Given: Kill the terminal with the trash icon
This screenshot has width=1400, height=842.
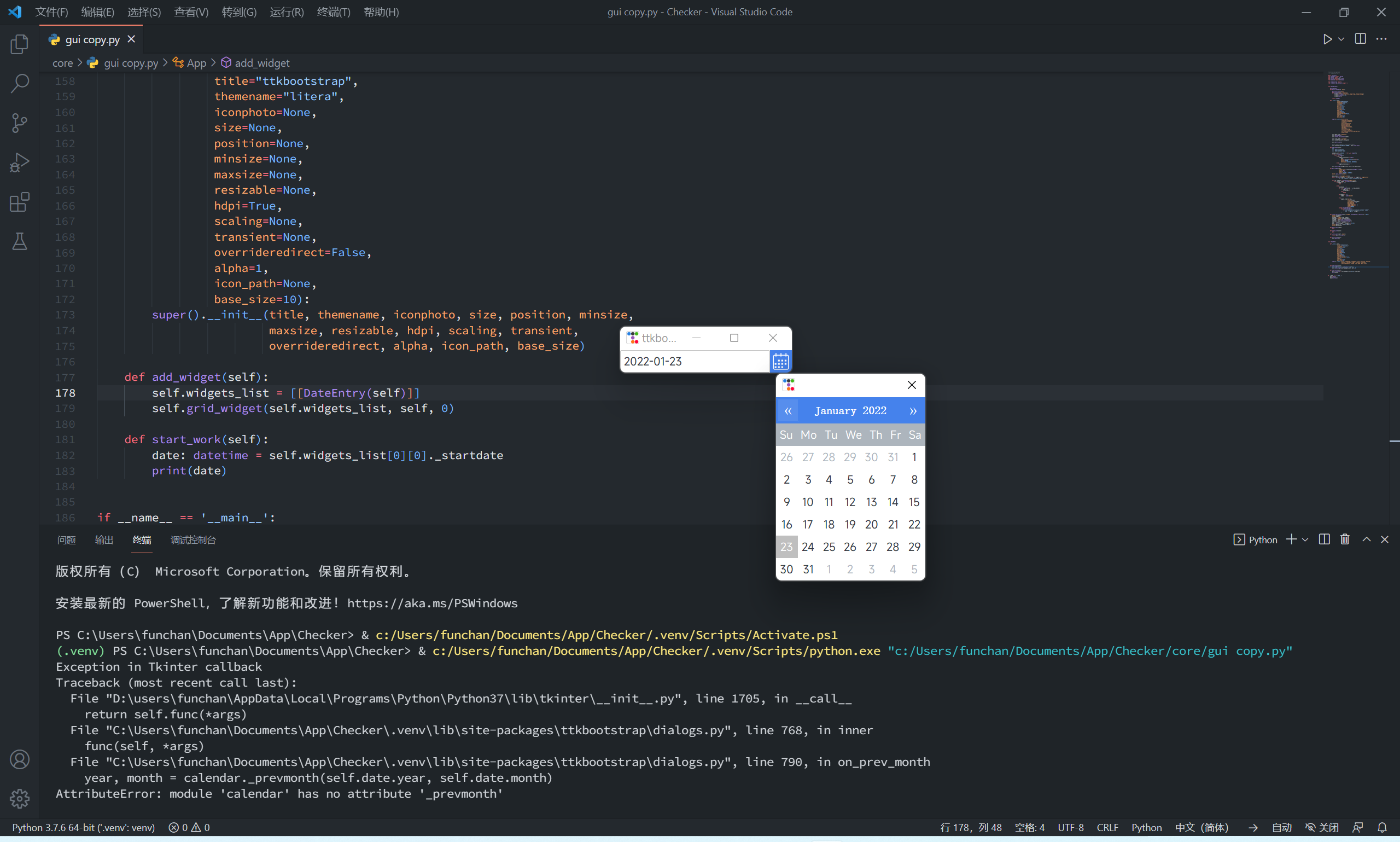Looking at the screenshot, I should 1344,539.
